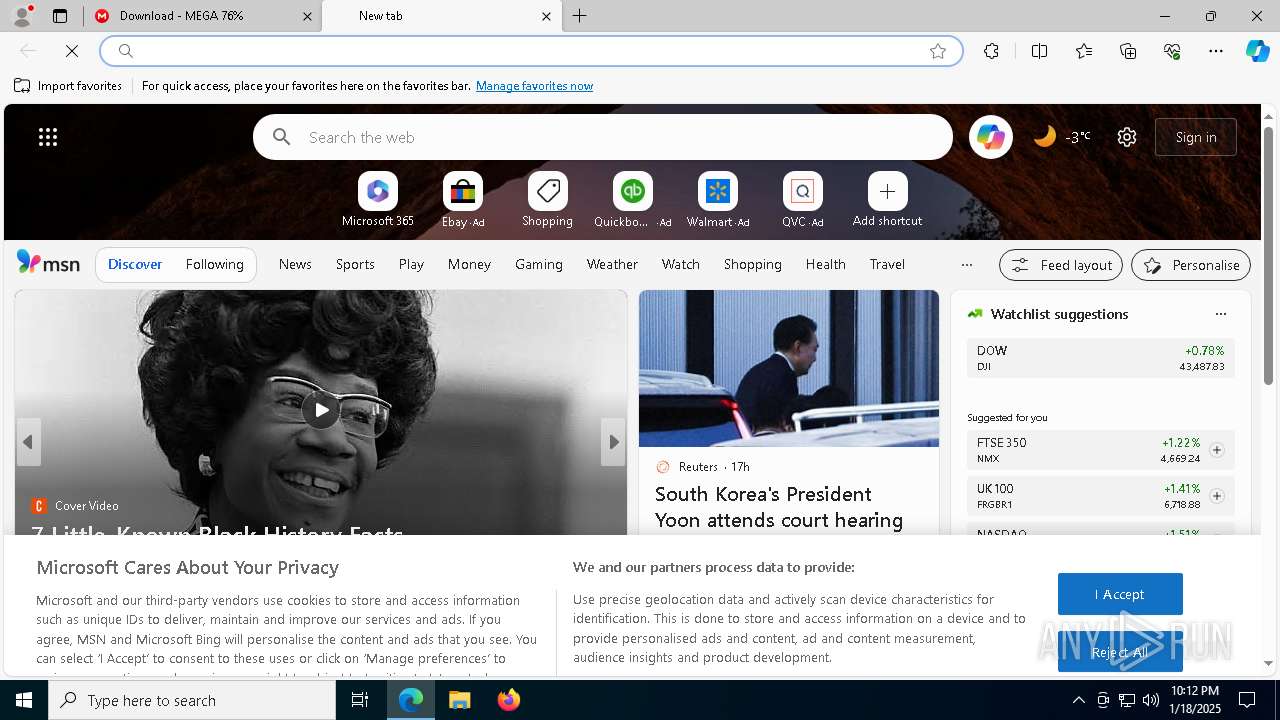
Task: Open the Favorites hub icon
Action: (1084, 51)
